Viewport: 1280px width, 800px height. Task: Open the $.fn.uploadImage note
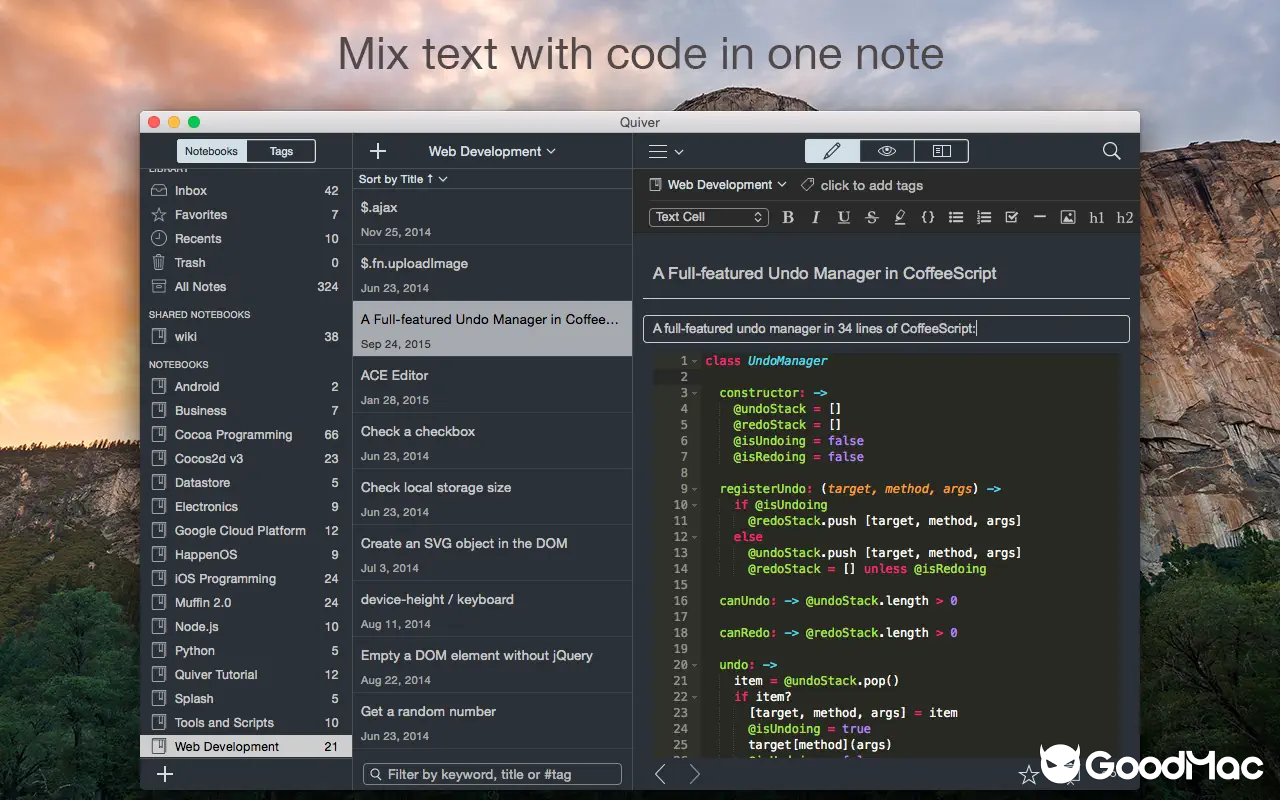[492, 274]
